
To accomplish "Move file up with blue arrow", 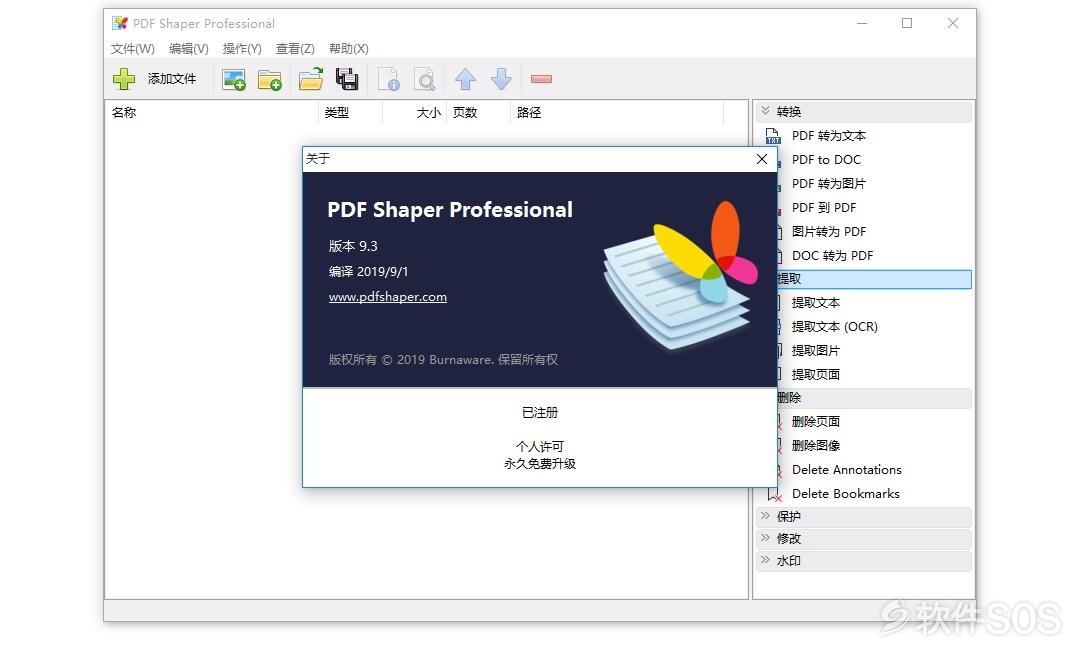I will click(x=465, y=79).
